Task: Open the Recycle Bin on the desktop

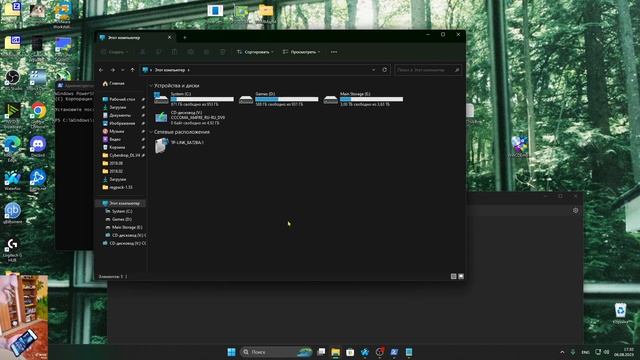Action: pyautogui.click(x=620, y=313)
